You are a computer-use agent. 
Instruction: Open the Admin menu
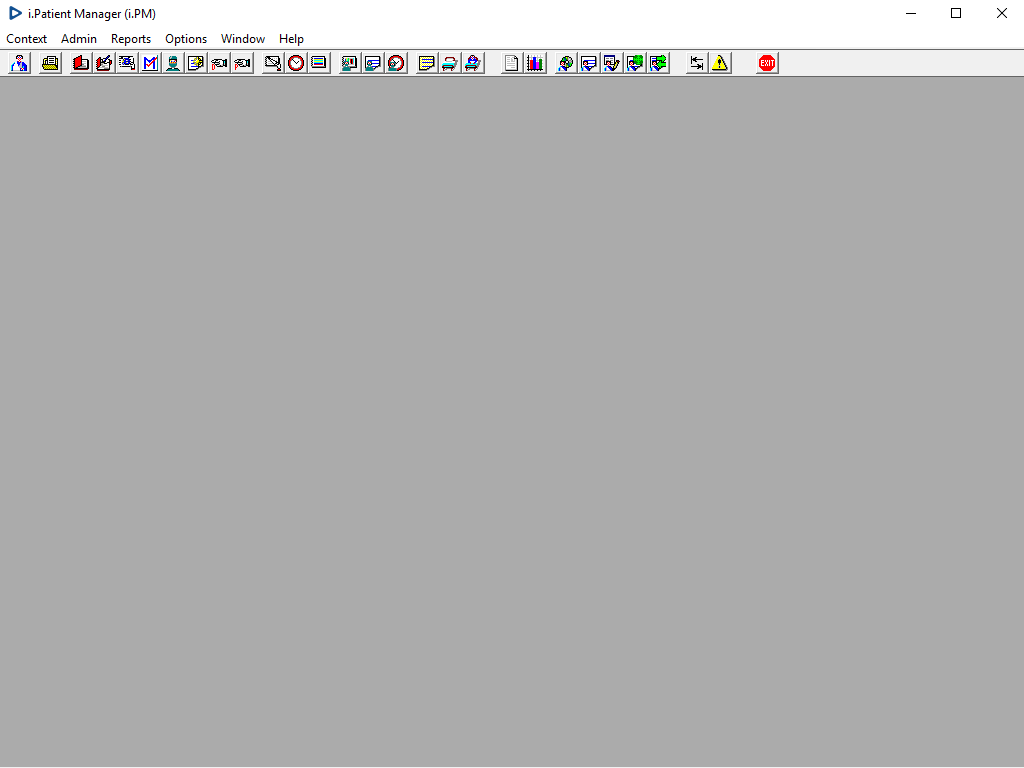click(x=79, y=39)
